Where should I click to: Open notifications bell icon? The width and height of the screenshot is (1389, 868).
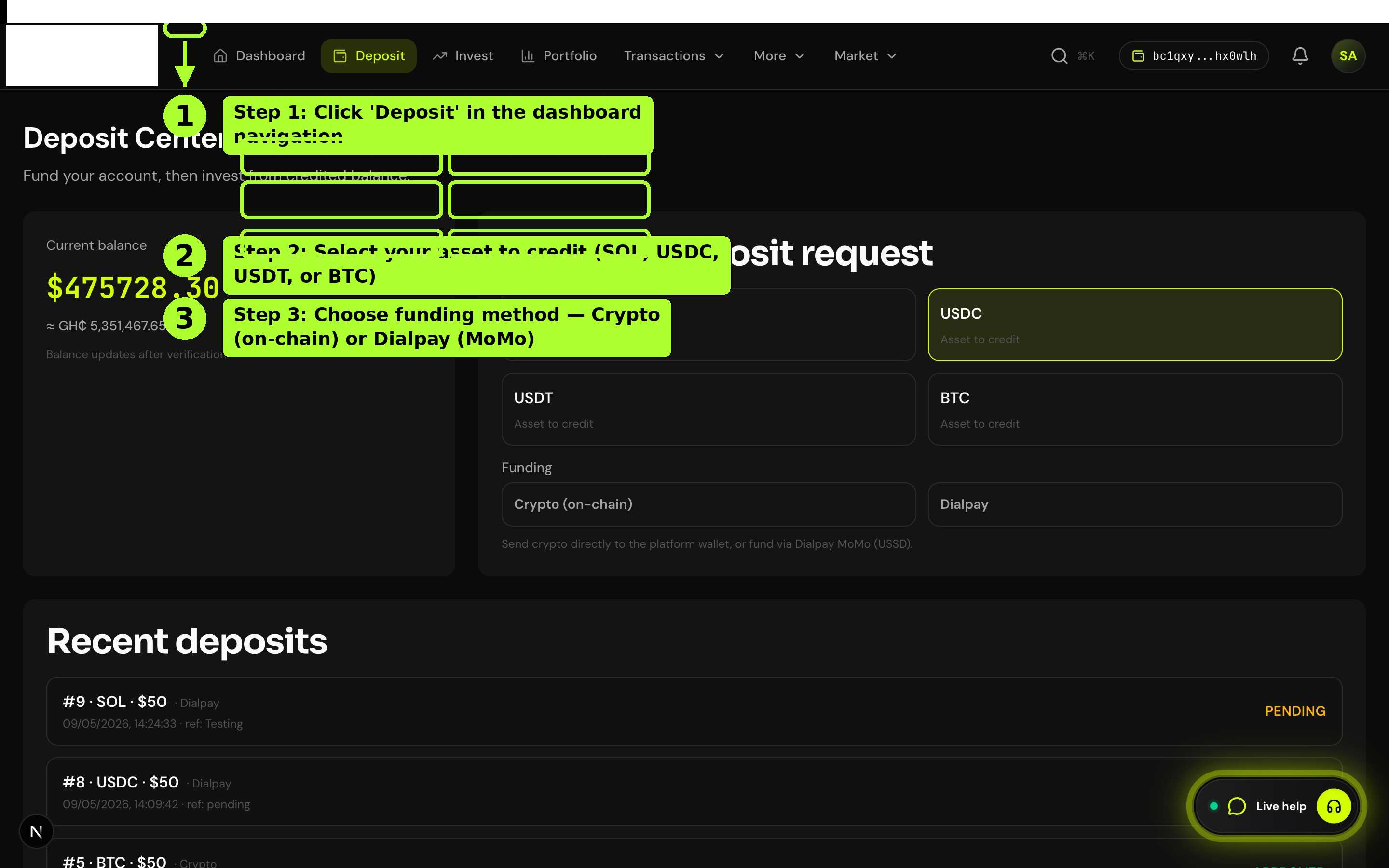point(1300,55)
